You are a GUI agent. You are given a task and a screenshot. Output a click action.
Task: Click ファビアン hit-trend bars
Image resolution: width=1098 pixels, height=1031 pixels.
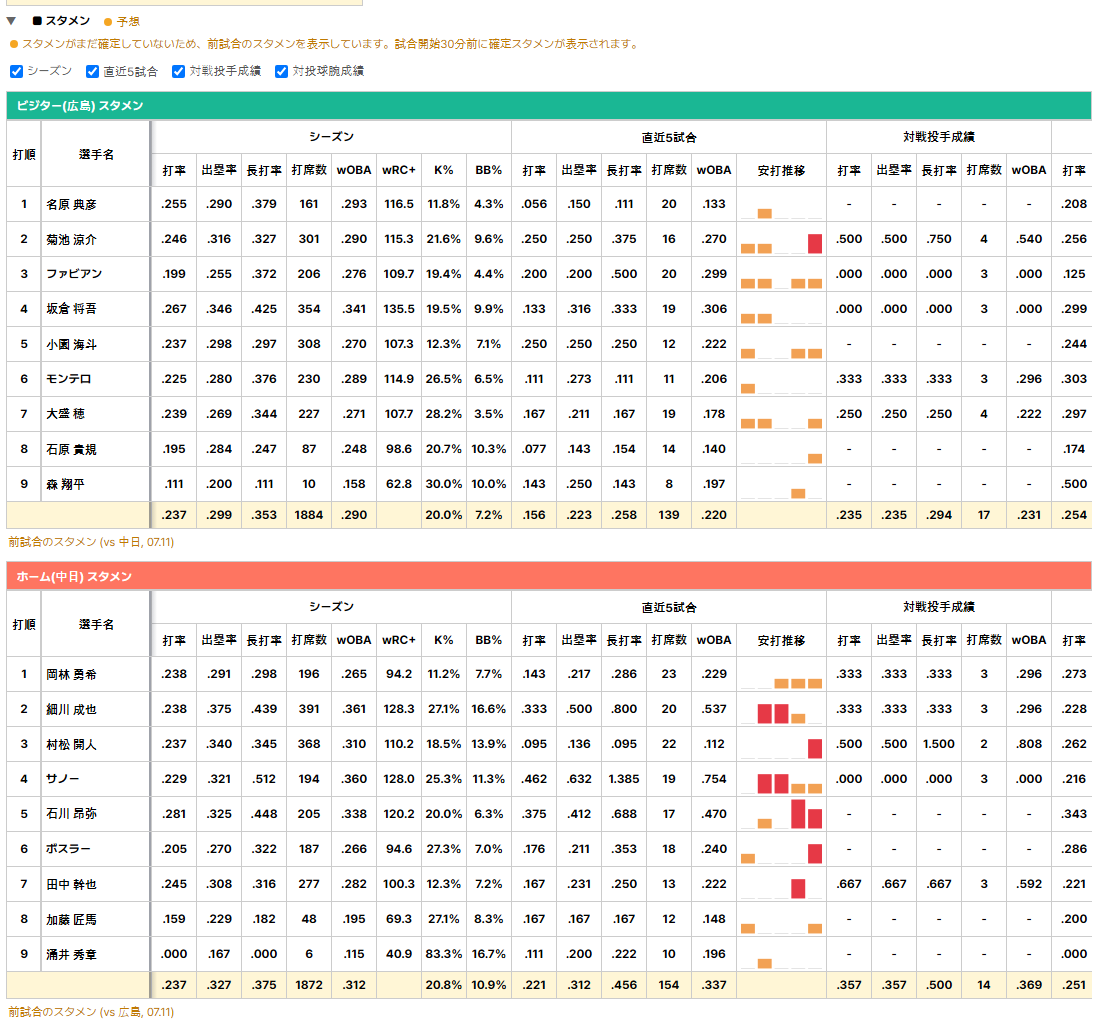pyautogui.click(x=781, y=283)
